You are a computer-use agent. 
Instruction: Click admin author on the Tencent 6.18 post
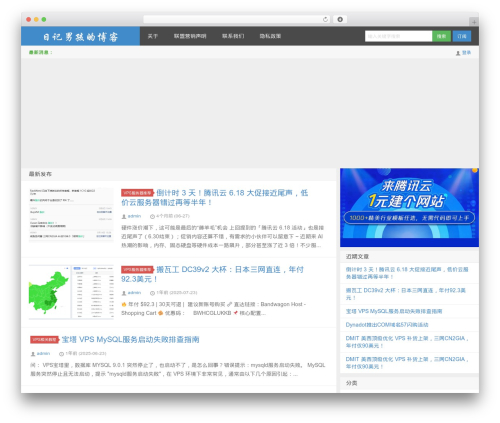(134, 216)
